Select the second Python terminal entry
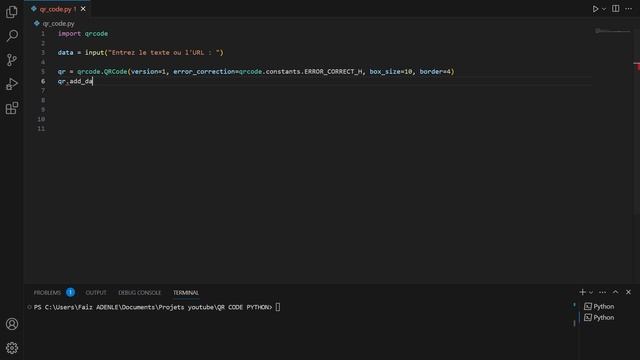The height and width of the screenshot is (360, 640). coord(599,318)
